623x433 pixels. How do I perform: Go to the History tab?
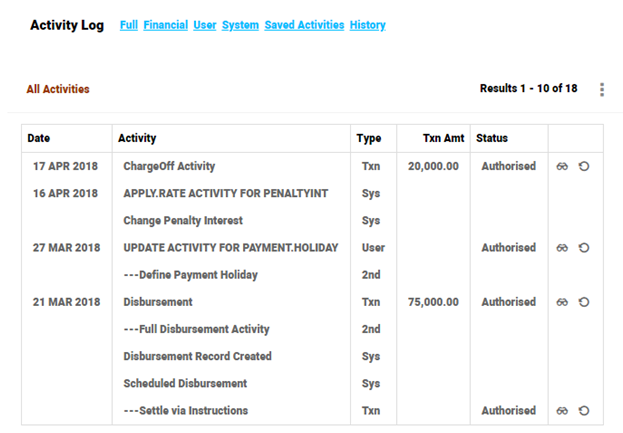(x=367, y=25)
